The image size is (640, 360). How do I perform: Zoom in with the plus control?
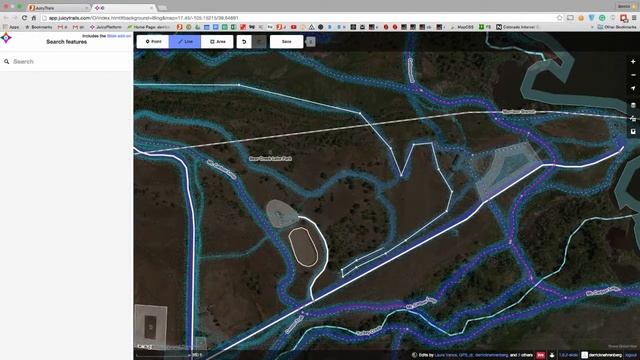point(633,62)
